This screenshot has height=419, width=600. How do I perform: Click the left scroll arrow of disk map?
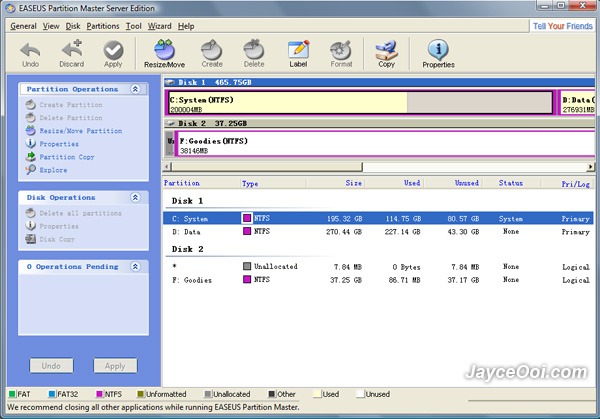(167, 166)
